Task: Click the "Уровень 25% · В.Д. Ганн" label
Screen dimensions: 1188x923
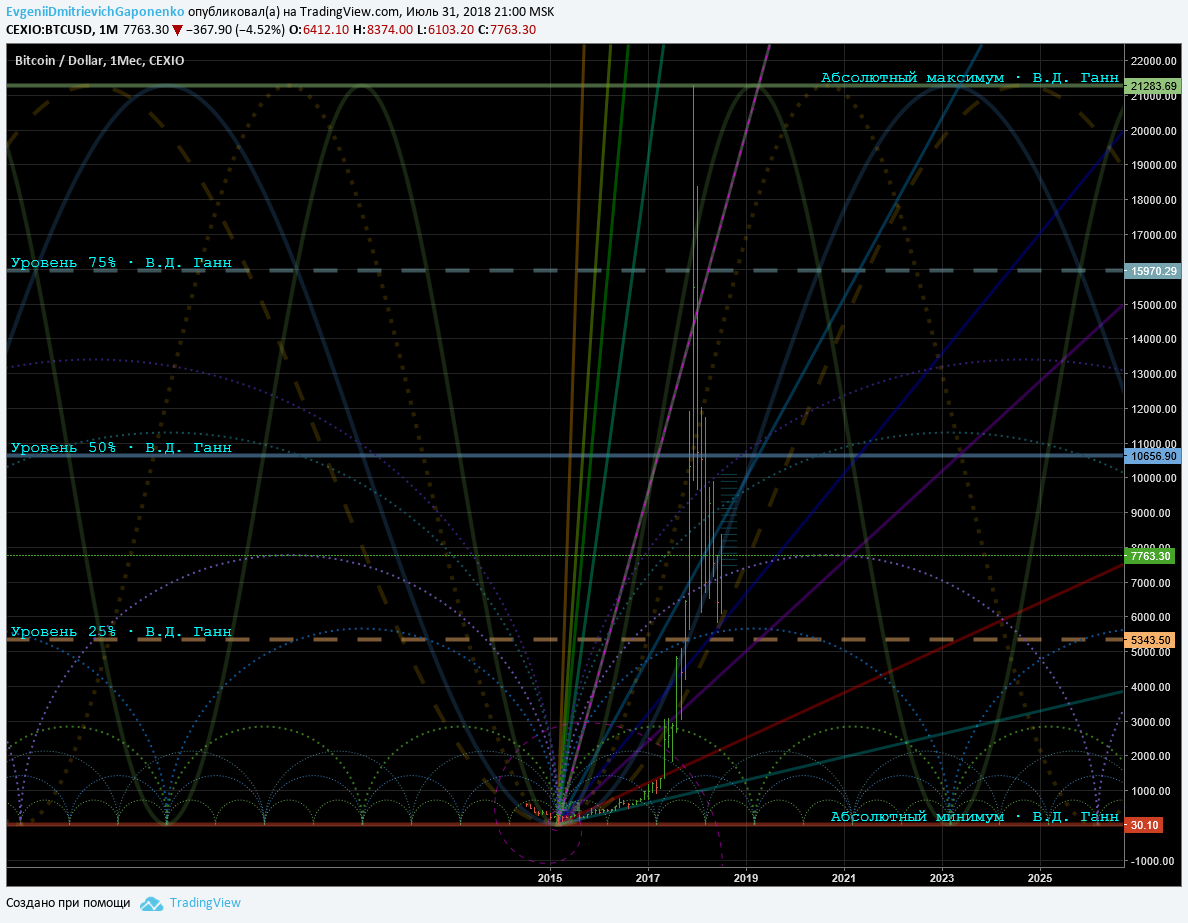Action: pos(121,631)
